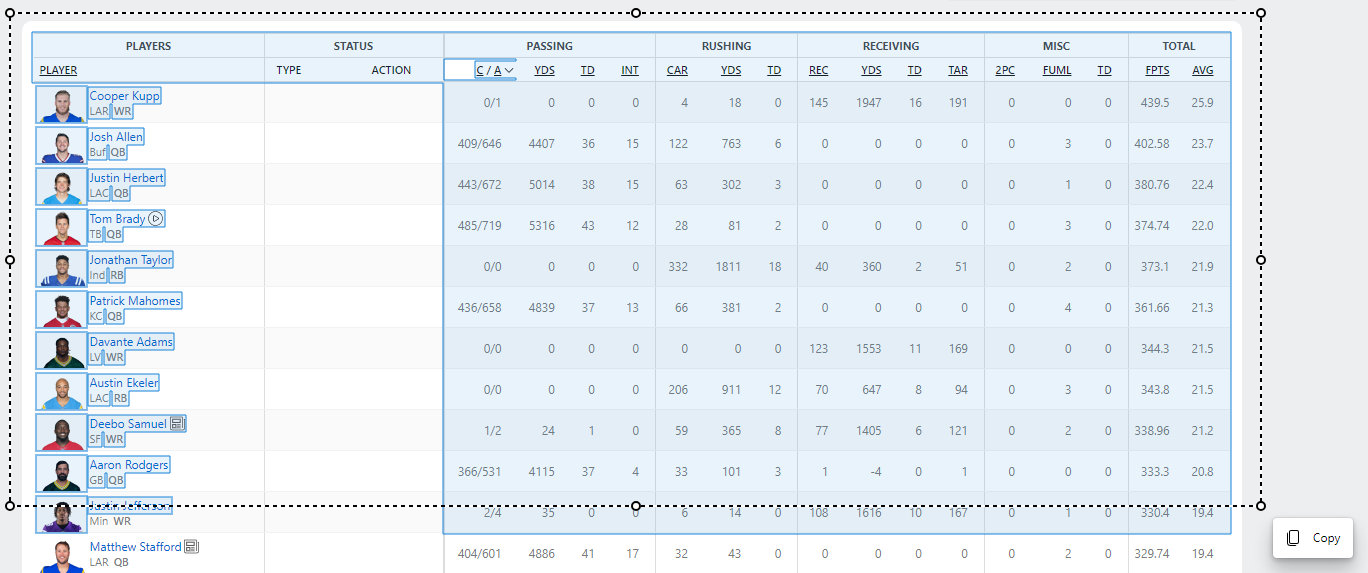The width and height of the screenshot is (1368, 573).
Task: Click the 5014 passing yards value
Action: pos(542,185)
